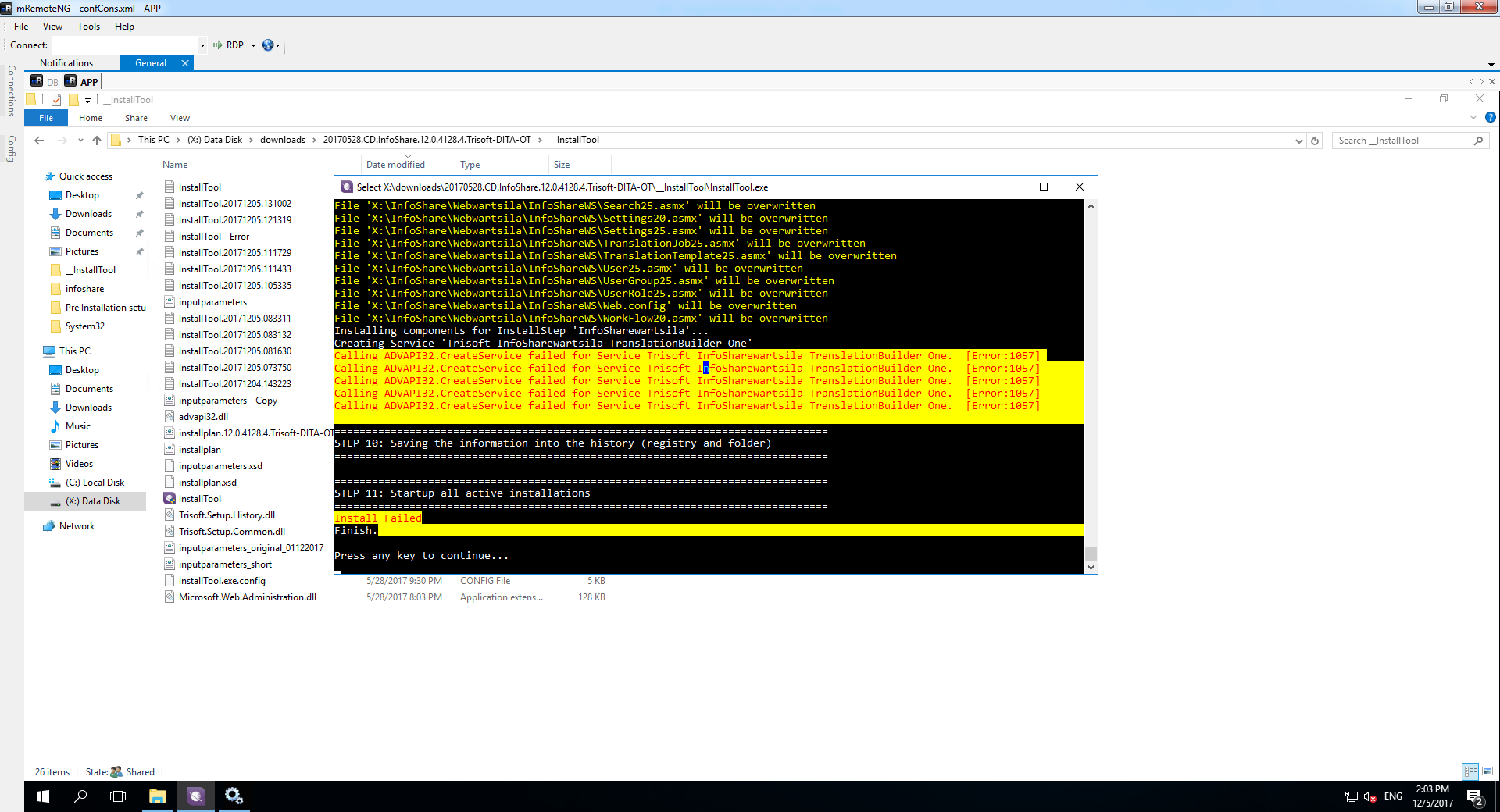The height and width of the screenshot is (812, 1500).
Task: Click the Search _InstallTool input field
Action: (x=1402, y=141)
